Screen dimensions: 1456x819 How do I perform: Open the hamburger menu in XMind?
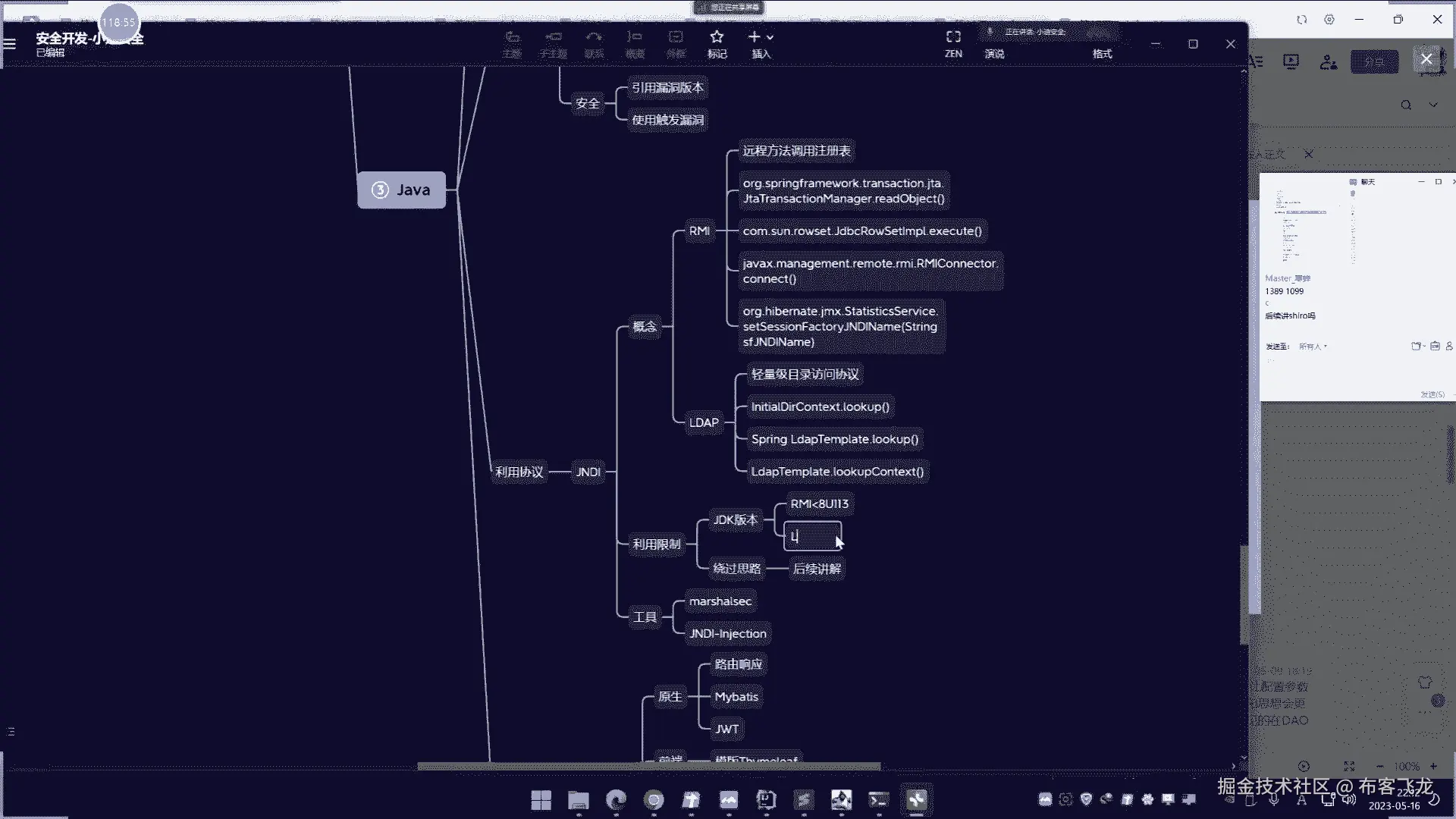tap(10, 44)
